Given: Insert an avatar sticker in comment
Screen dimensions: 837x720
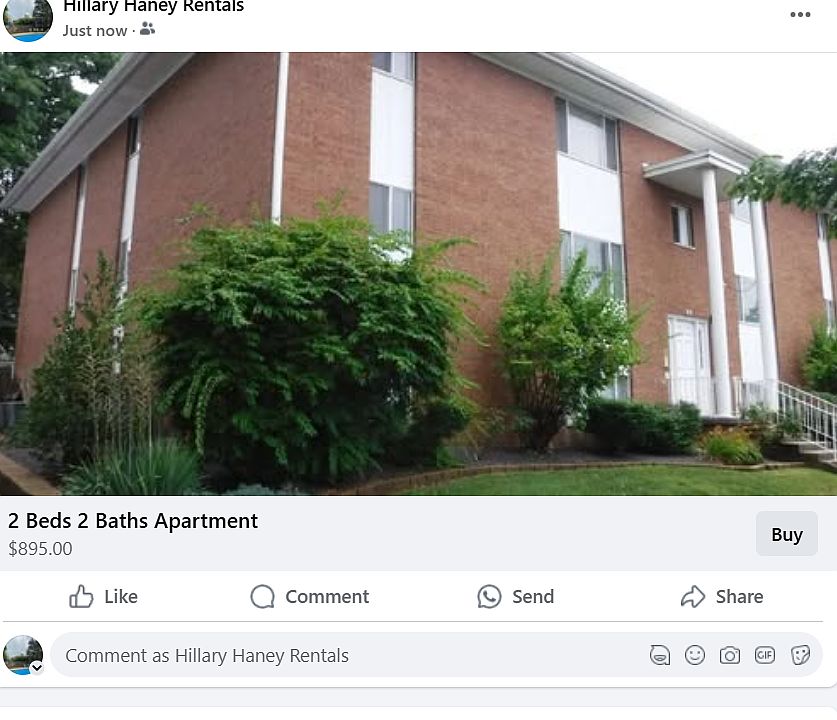Looking at the screenshot, I should click(660, 655).
